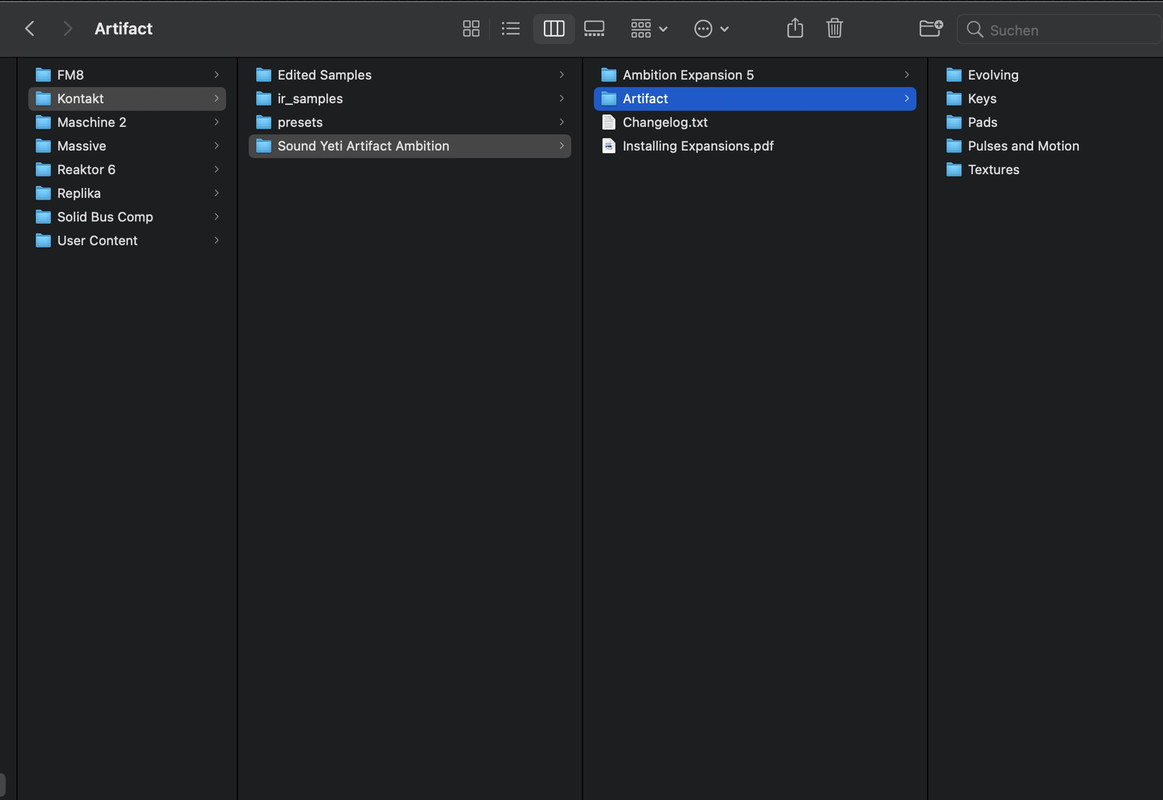Select the FM8 folder
This screenshot has width=1163, height=800.
127,75
